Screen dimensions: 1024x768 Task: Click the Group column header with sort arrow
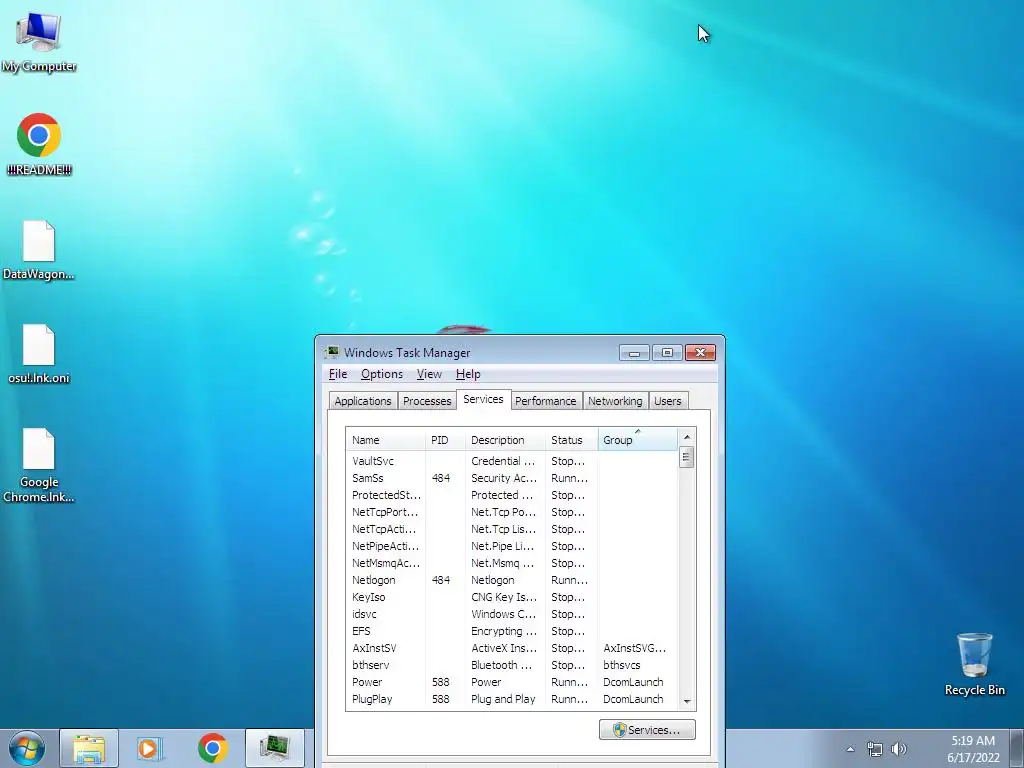tap(637, 440)
